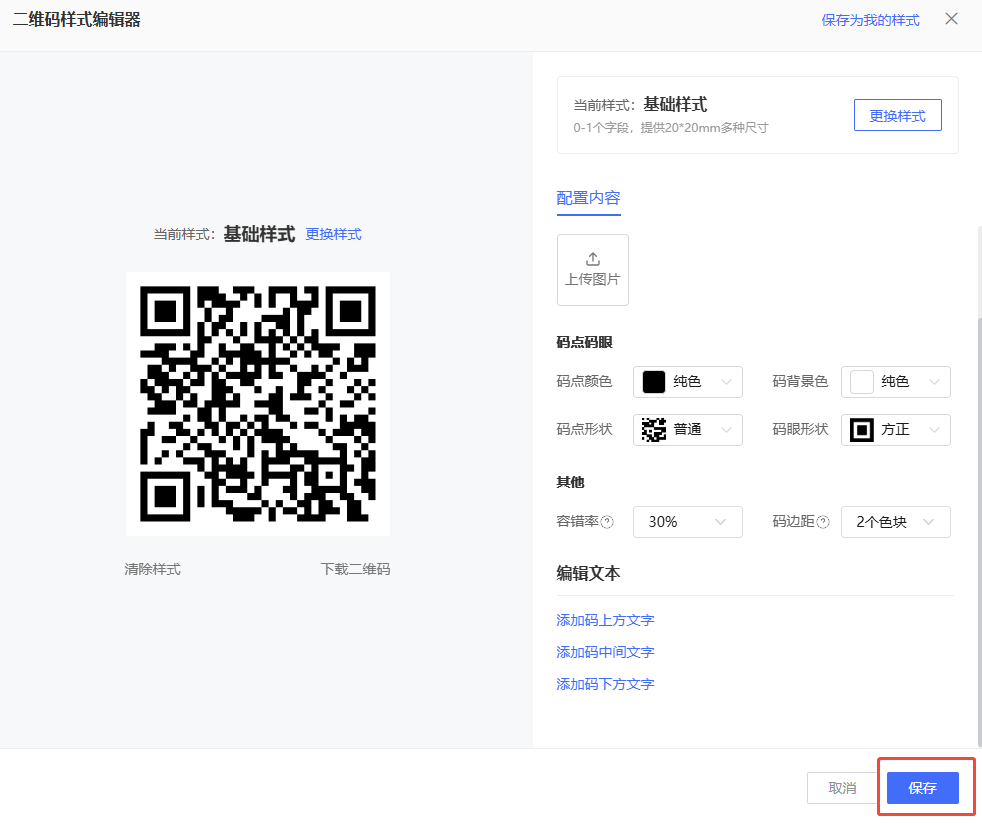Screen dimensions: 982x824
Task: Click the outlined 更换样式 button
Action: 897,115
